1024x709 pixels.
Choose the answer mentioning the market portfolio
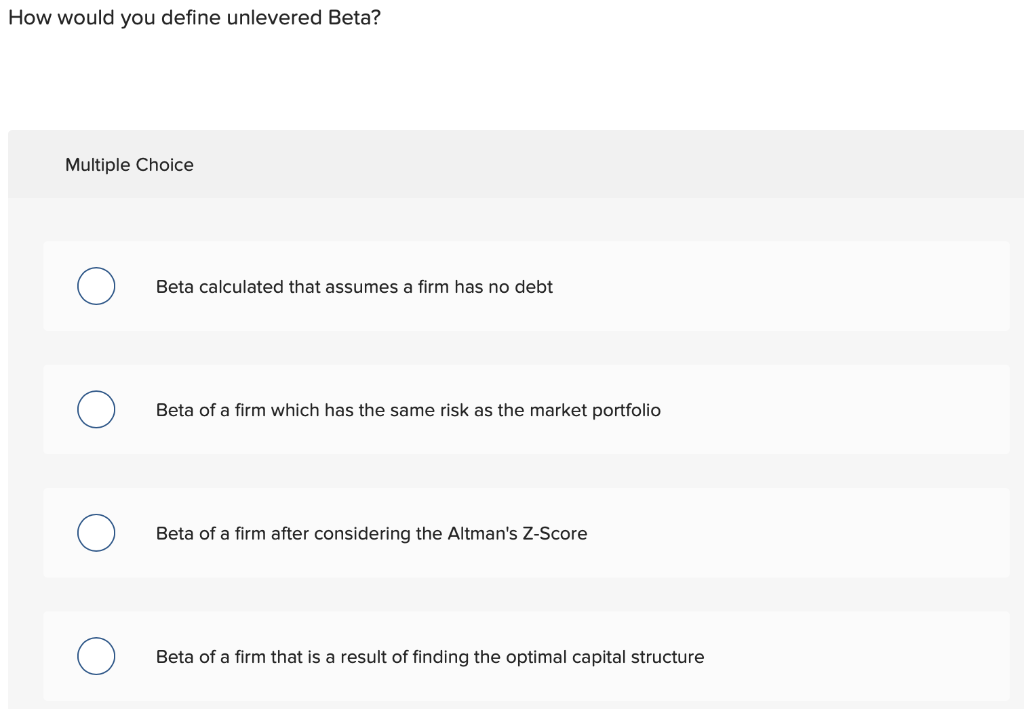(x=408, y=410)
